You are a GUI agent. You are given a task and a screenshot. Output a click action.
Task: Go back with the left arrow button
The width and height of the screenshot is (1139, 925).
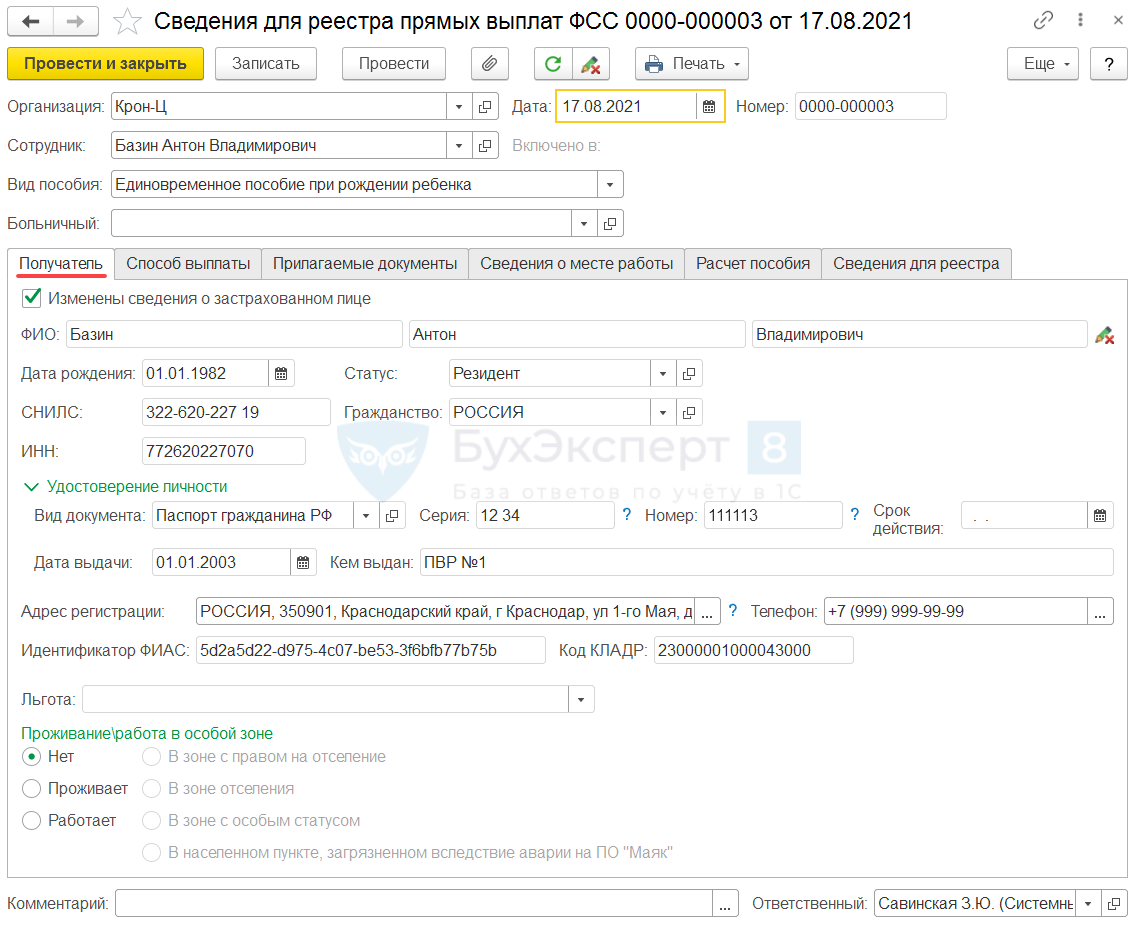pyautogui.click(x=31, y=22)
